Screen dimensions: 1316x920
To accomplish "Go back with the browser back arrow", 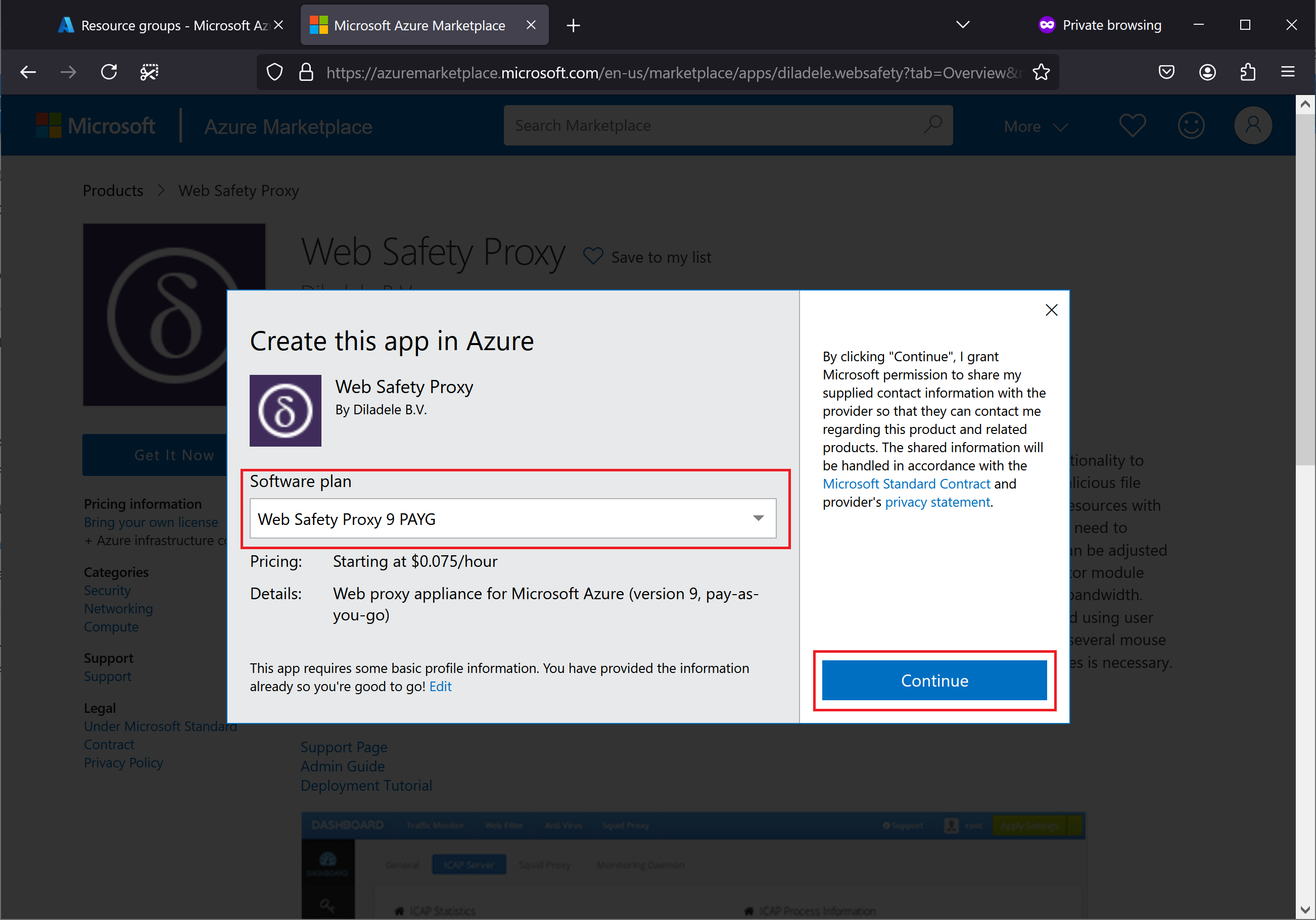I will point(28,72).
